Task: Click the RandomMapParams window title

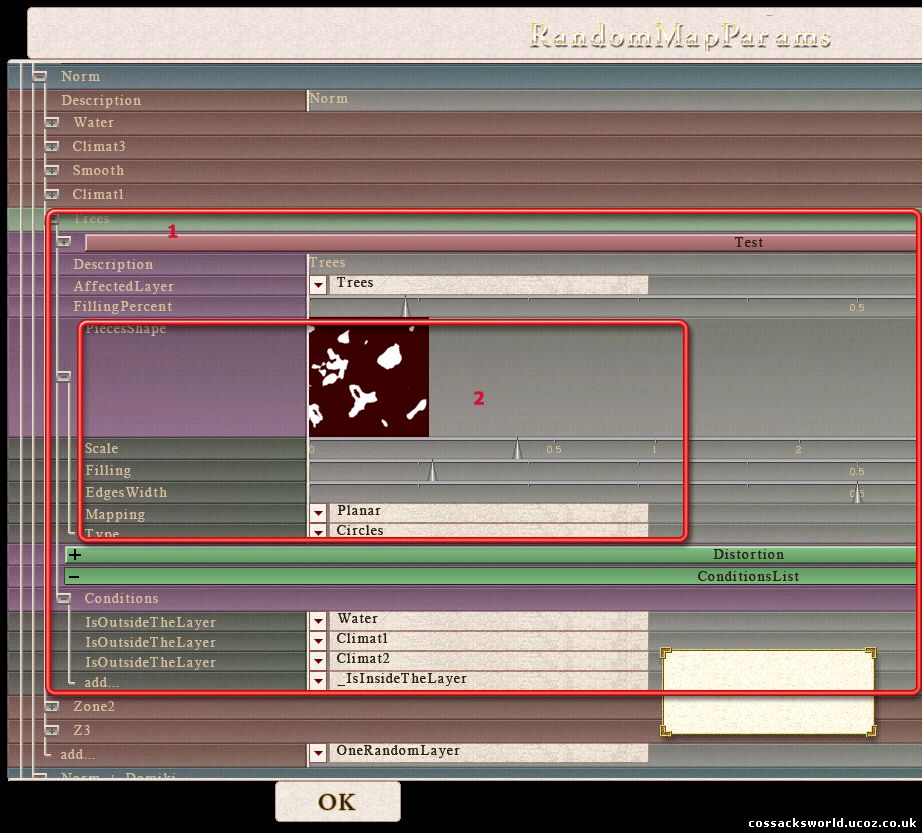Action: (x=680, y=36)
